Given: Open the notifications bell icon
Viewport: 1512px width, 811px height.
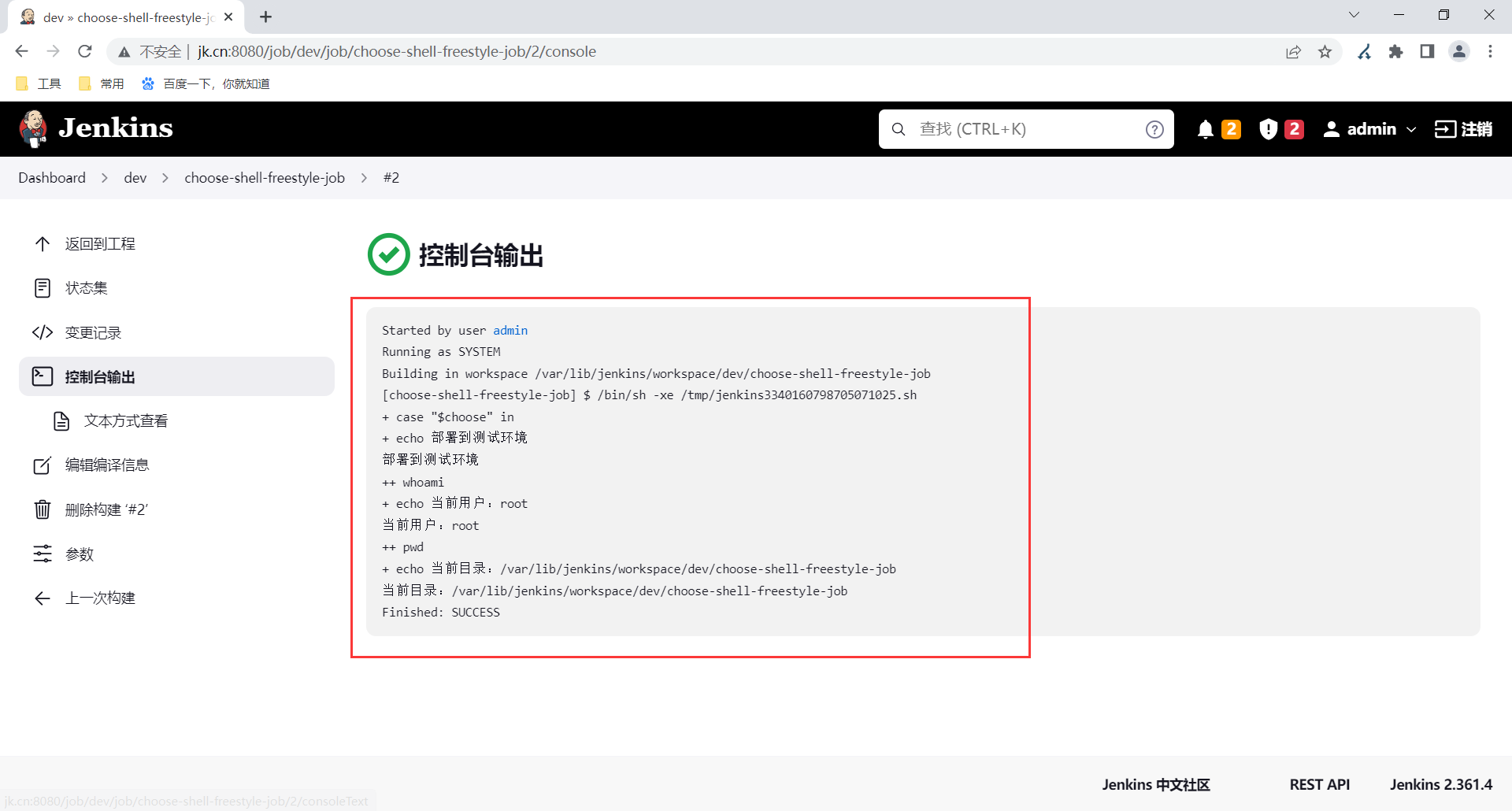Looking at the screenshot, I should coord(1205,129).
